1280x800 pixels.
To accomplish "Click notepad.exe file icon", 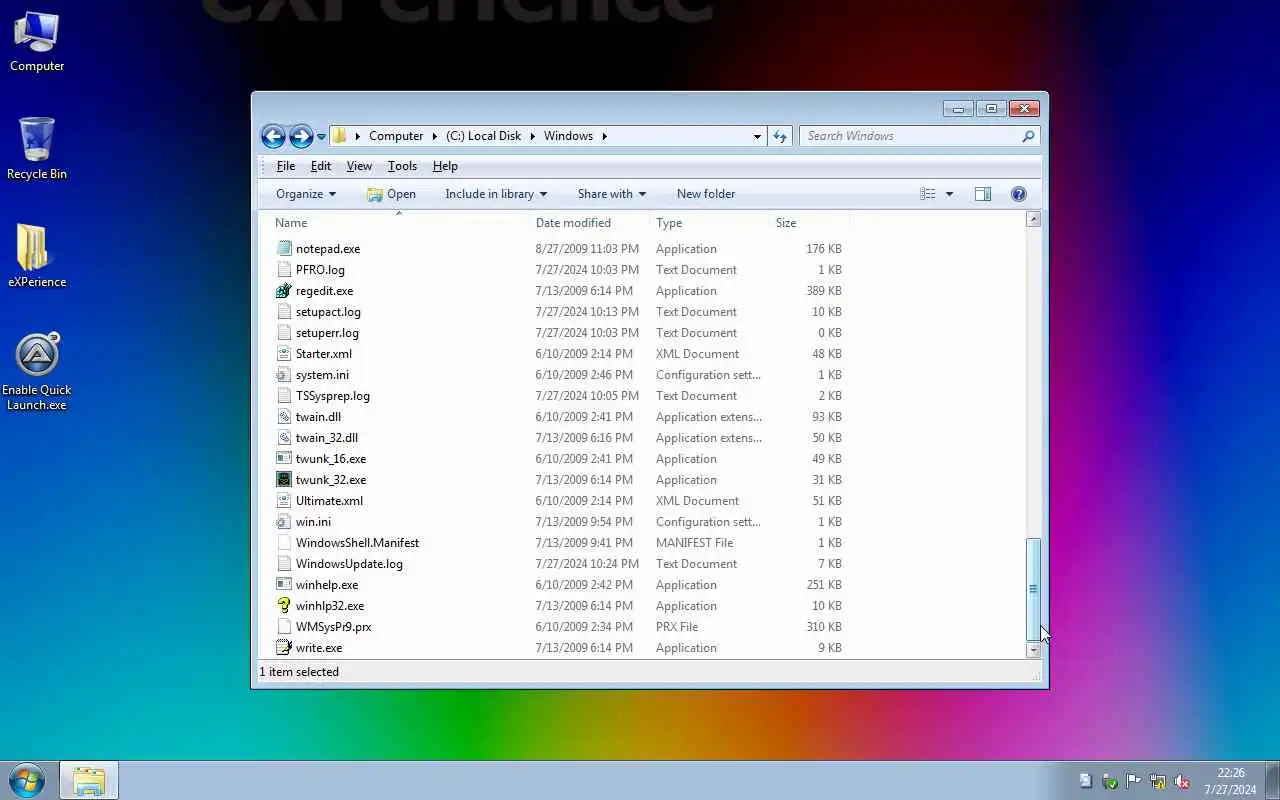I will point(284,249).
